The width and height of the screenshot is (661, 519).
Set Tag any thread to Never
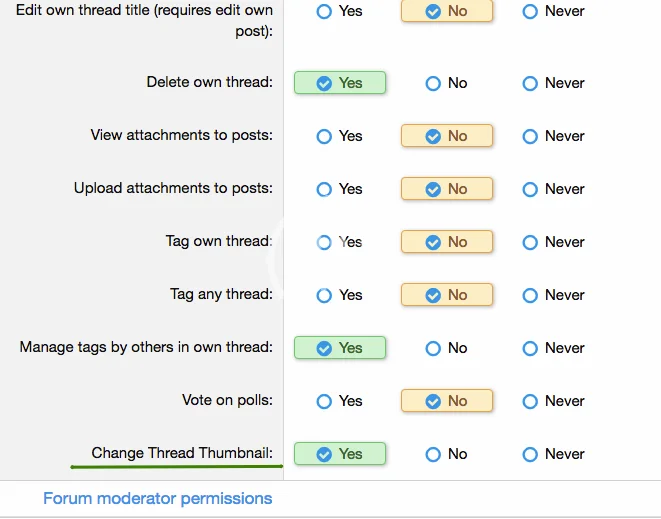click(531, 295)
